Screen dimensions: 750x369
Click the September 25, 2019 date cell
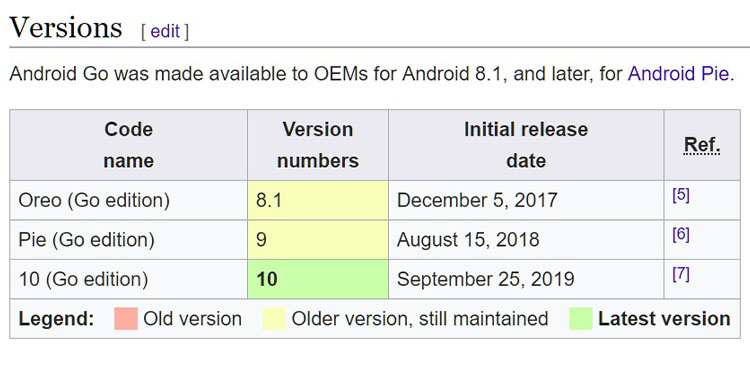526,279
